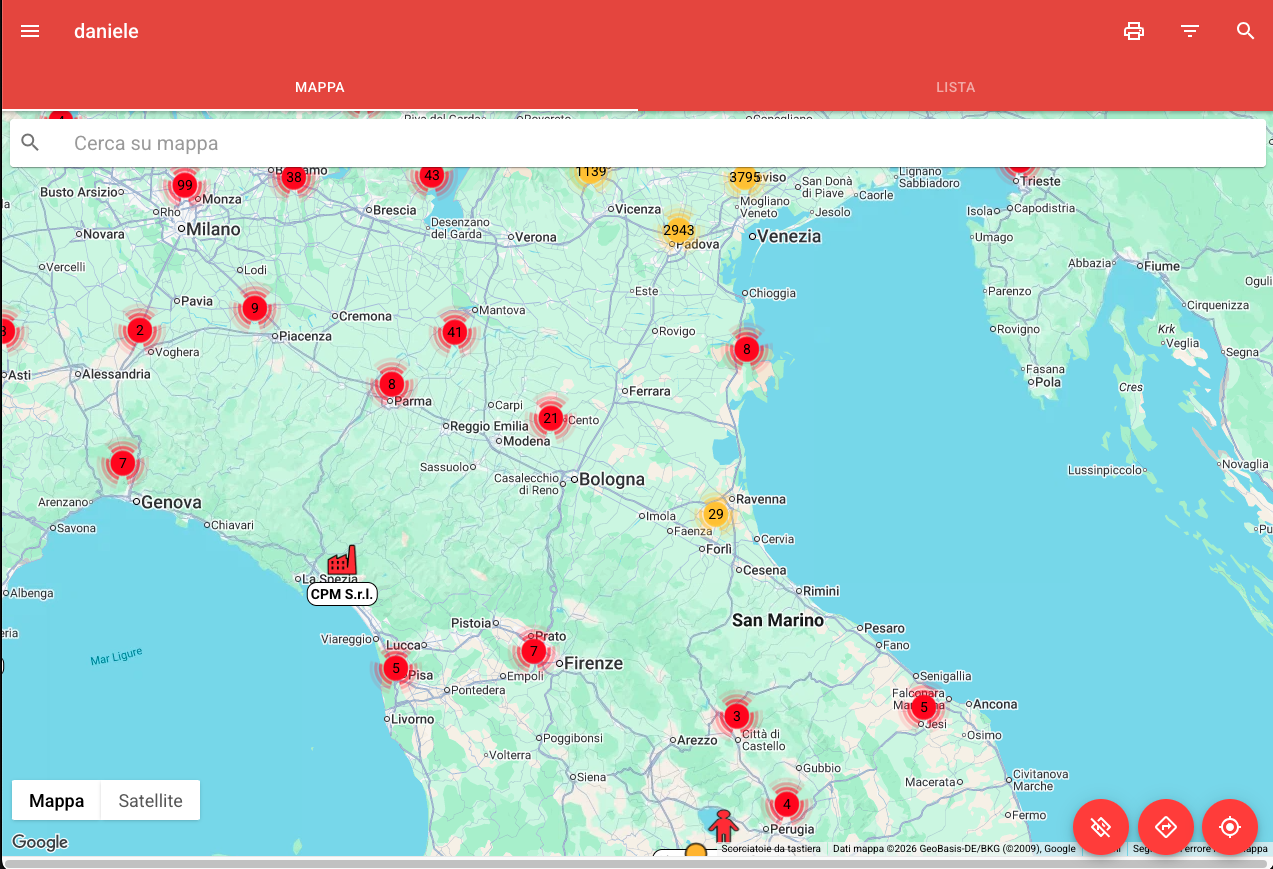Open yellow cluster 3795 near Treviso
This screenshot has height=869, width=1273.
pos(745,178)
